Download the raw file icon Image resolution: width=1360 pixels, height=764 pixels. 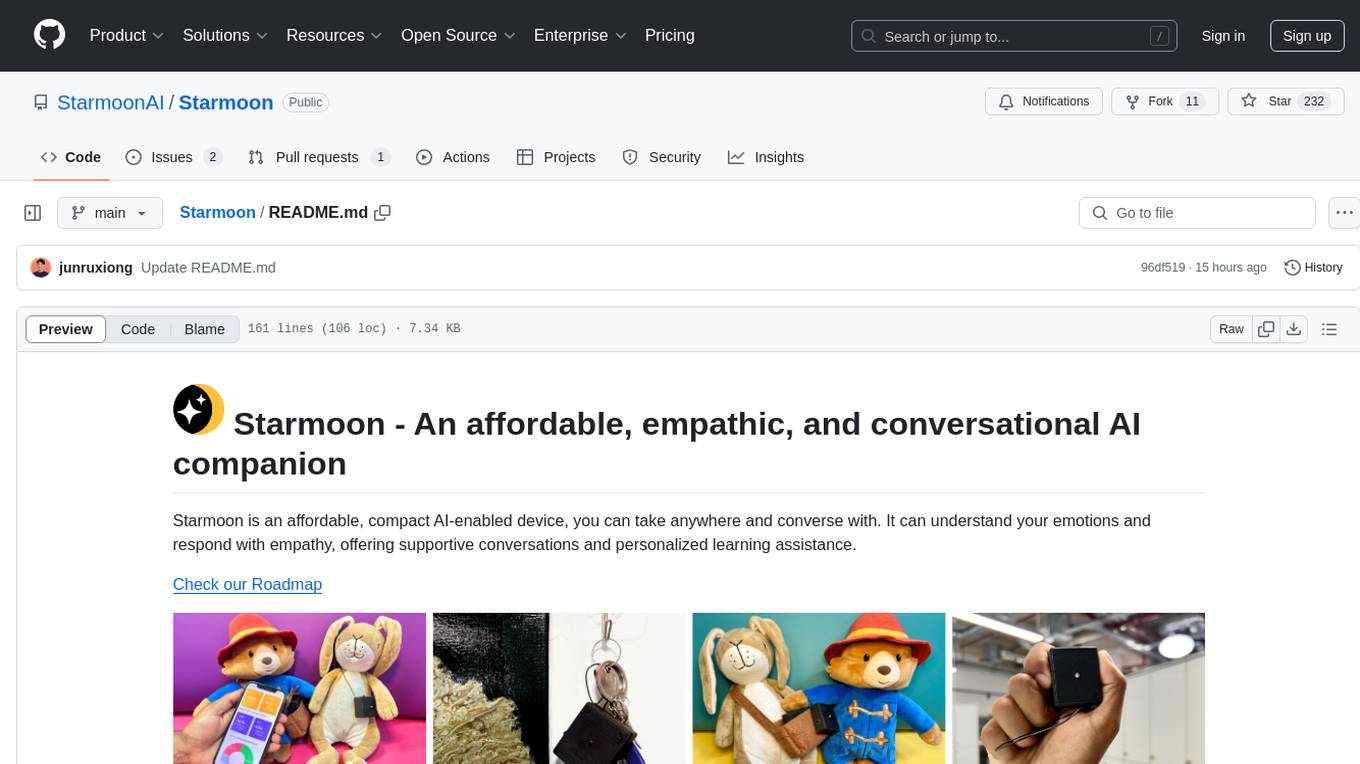pos(1294,329)
